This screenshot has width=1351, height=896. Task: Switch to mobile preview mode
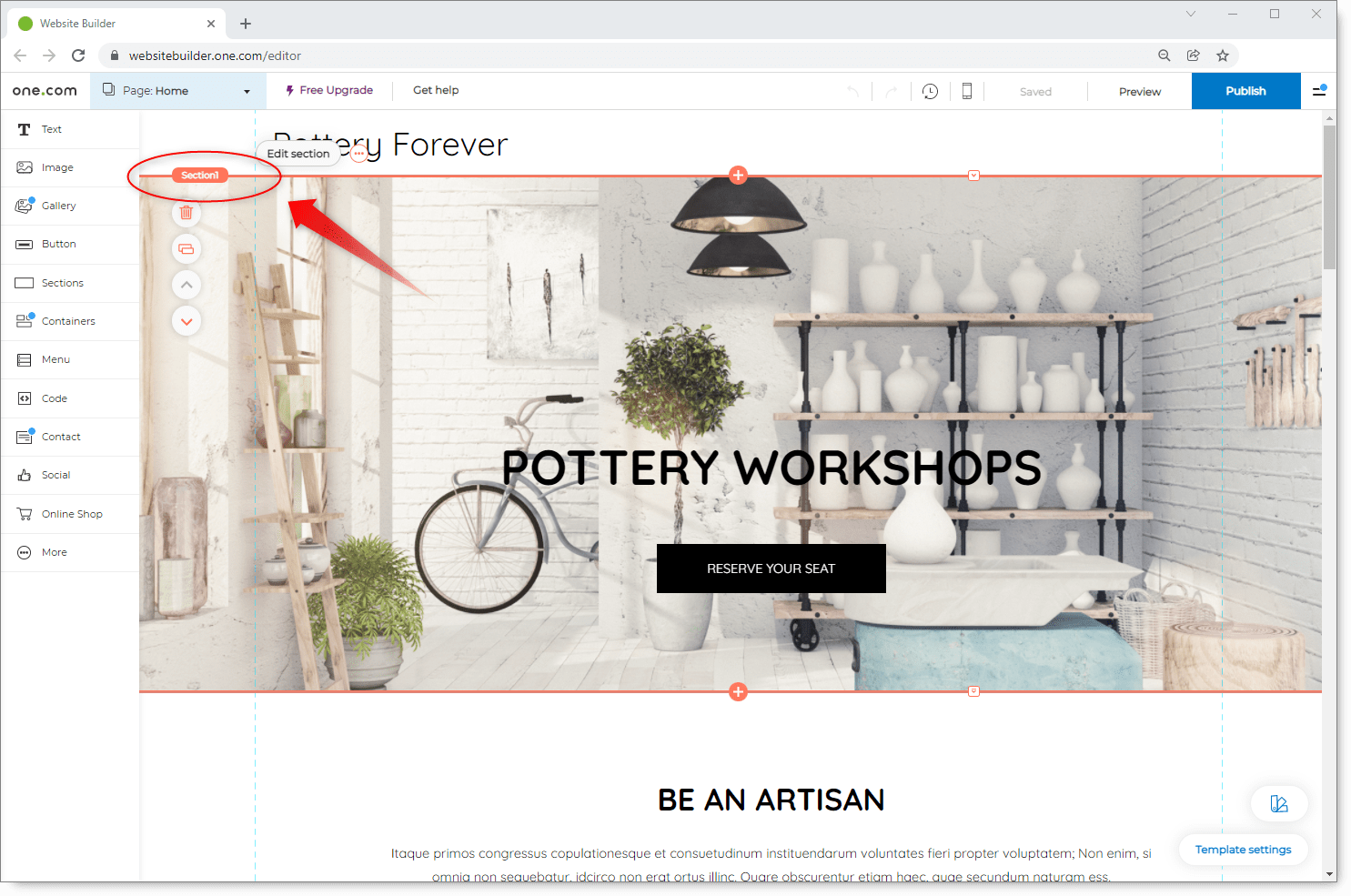point(966,91)
